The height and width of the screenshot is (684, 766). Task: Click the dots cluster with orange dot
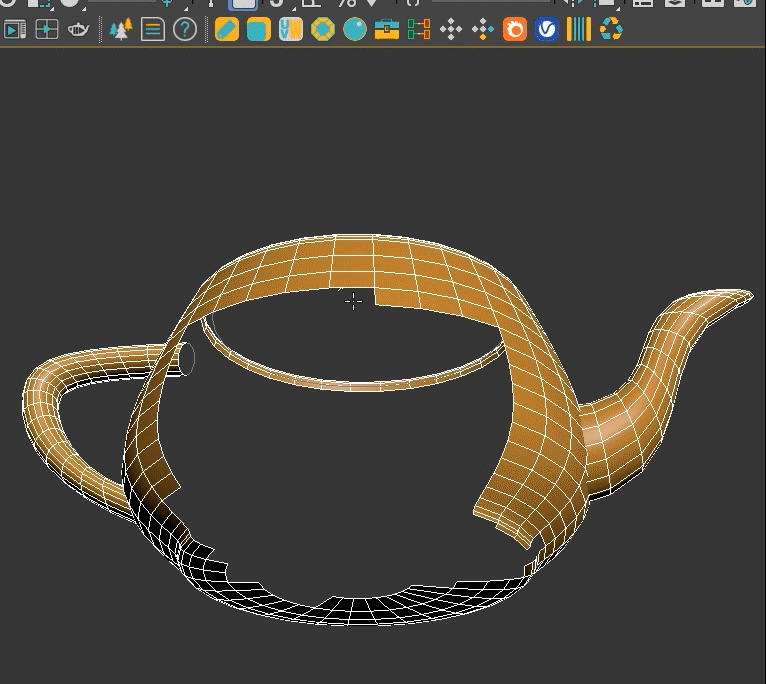tap(483, 30)
